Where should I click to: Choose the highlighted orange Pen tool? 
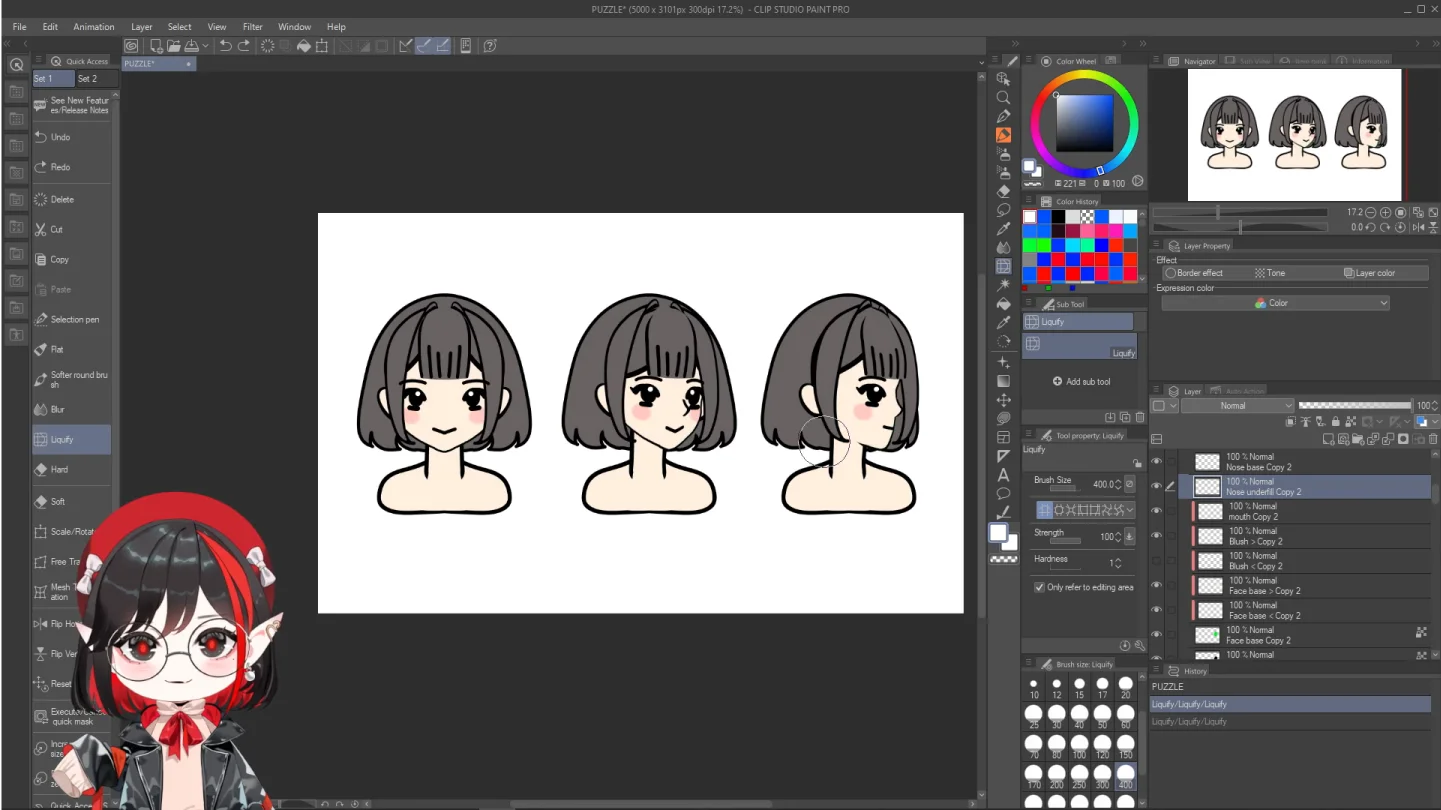[x=1003, y=135]
